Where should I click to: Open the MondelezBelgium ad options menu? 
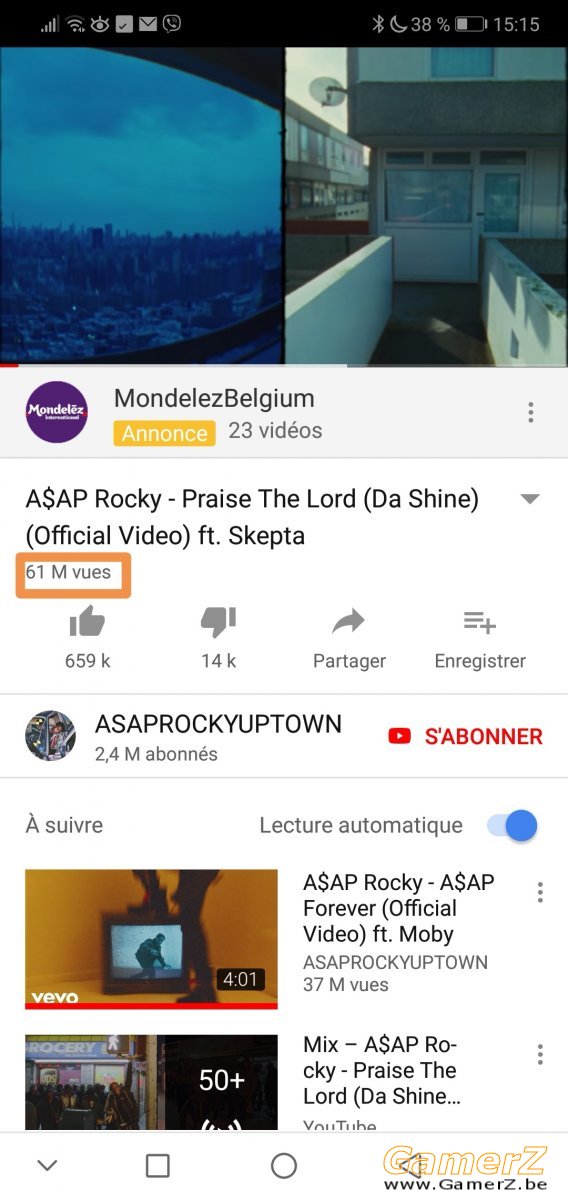531,412
